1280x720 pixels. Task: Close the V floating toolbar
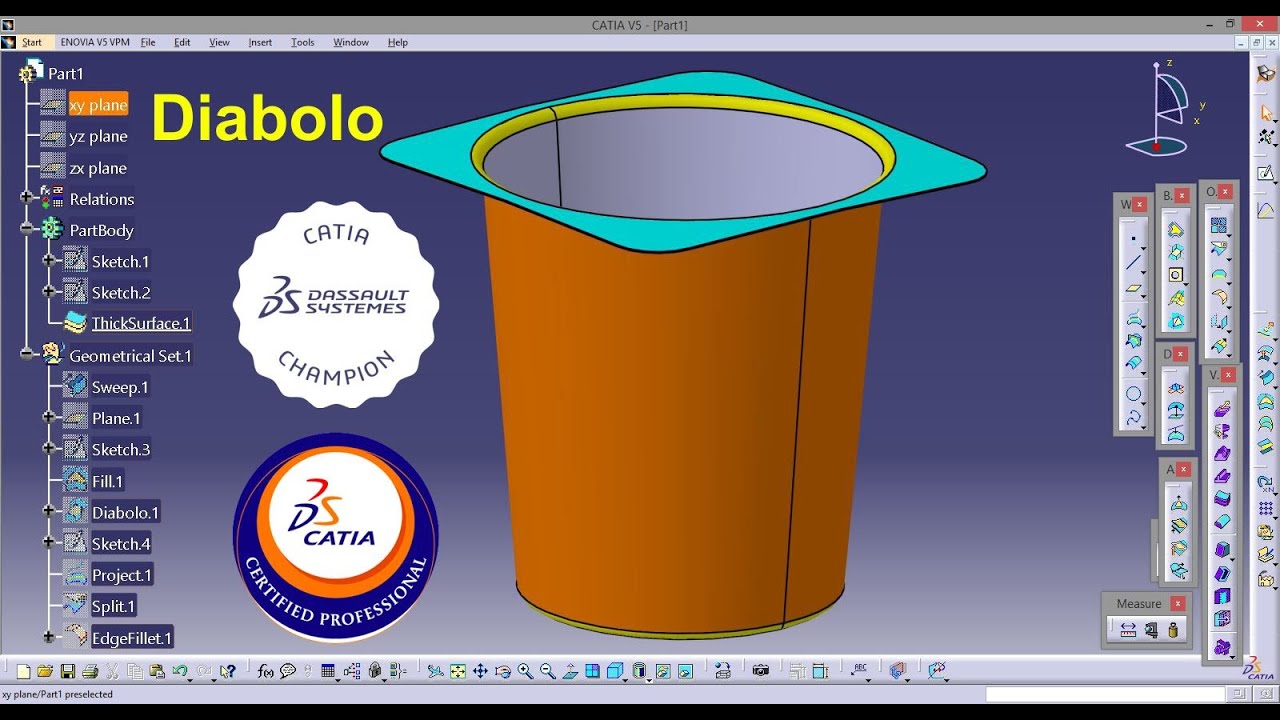[x=1228, y=375]
